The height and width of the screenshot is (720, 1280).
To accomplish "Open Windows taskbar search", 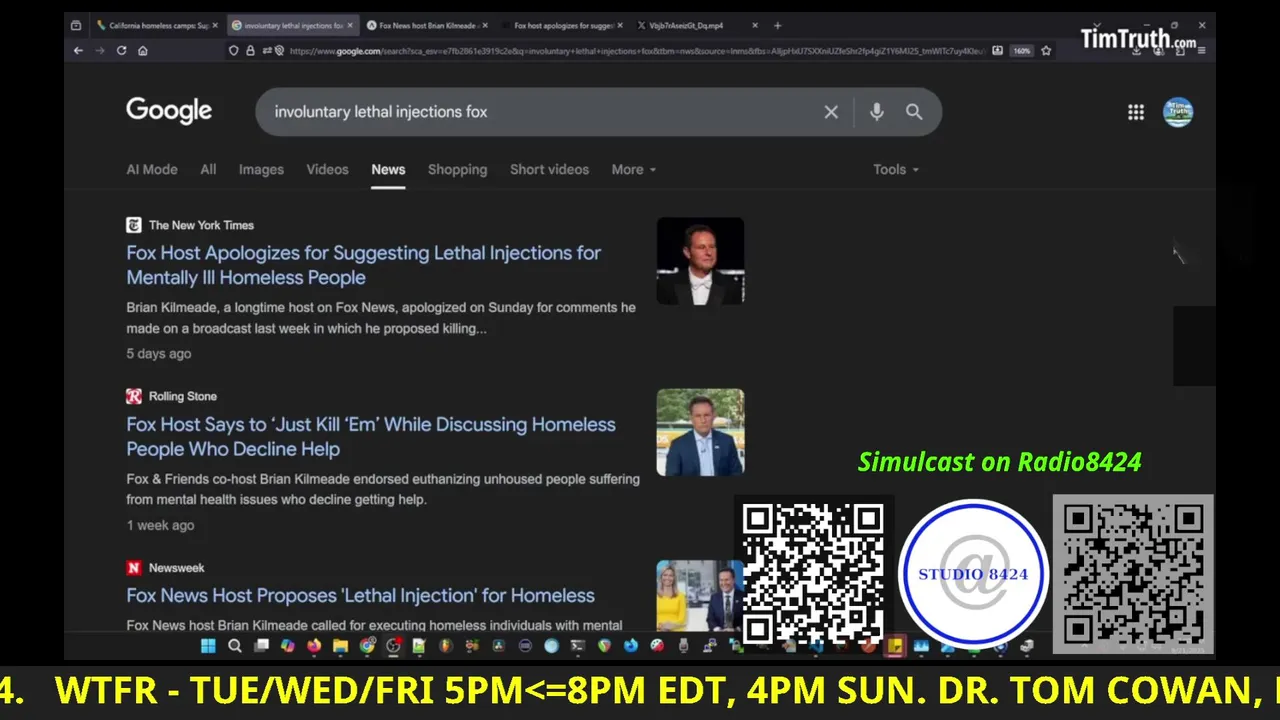I will pos(235,646).
